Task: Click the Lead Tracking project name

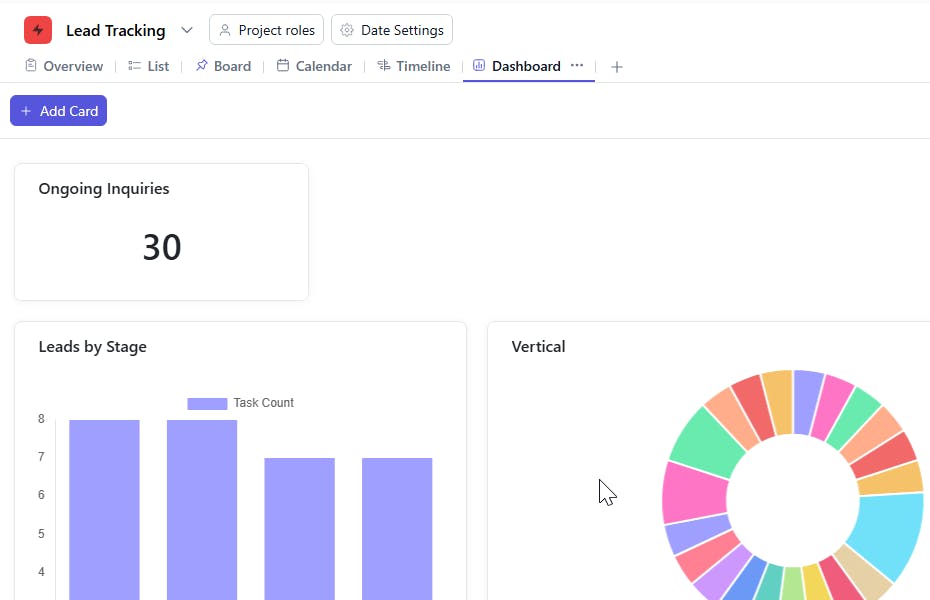Action: click(x=116, y=30)
